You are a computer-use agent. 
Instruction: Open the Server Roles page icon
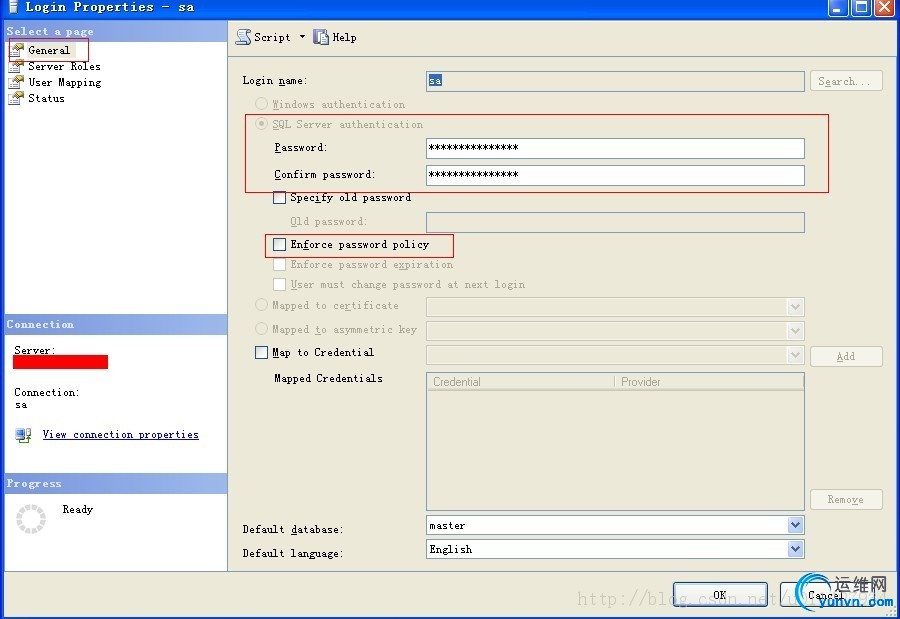(17, 66)
